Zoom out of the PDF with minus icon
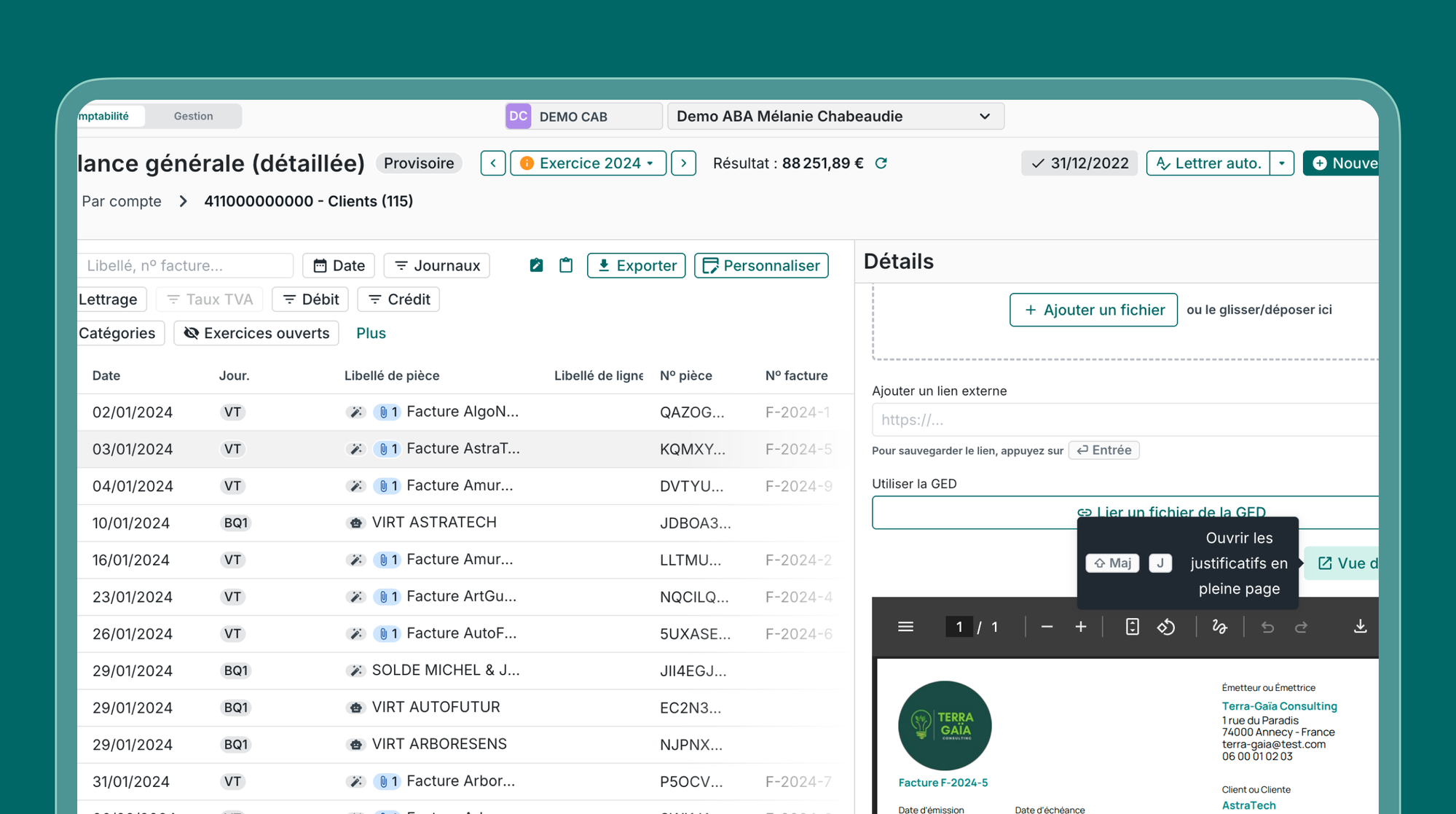 point(1047,627)
